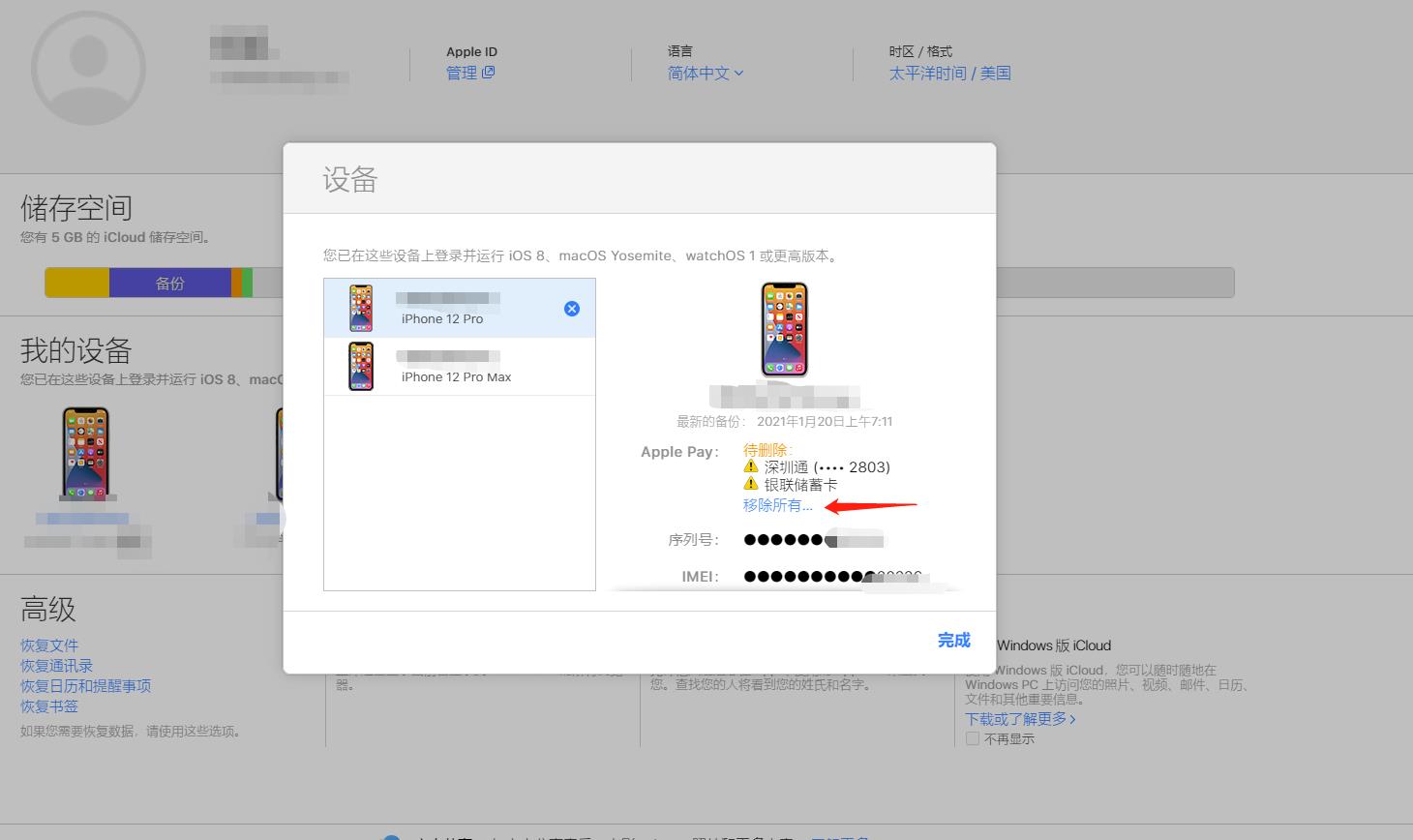This screenshot has width=1413, height=840.
Task: Click warning icon next to 银联储蓄卡
Action: (751, 484)
